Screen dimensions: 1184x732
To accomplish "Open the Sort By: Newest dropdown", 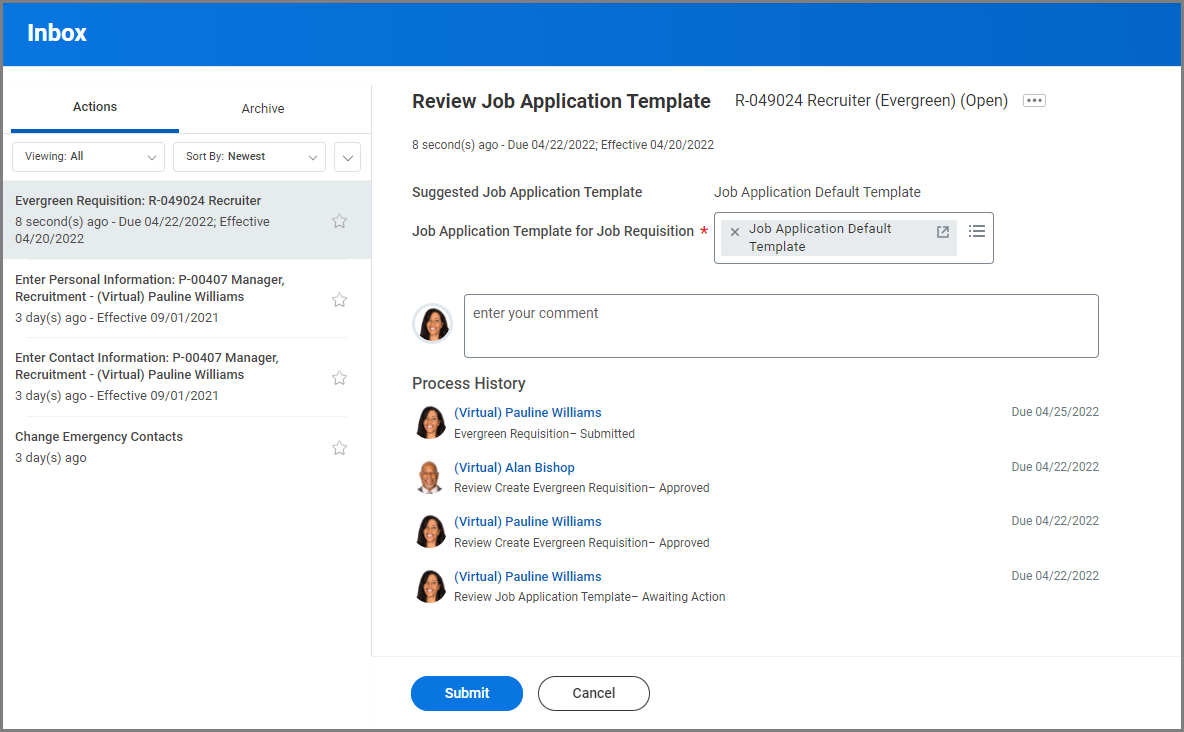I will coord(249,157).
